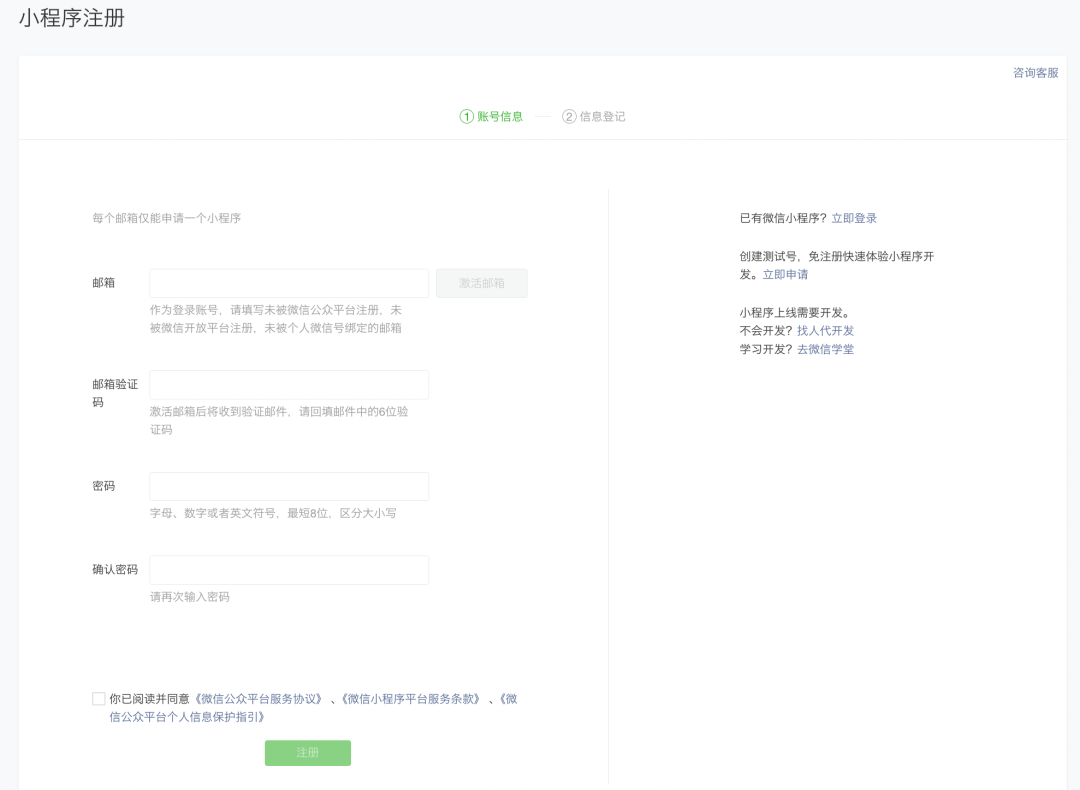
Task: Select step 2 信息登记 tab
Action: click(x=594, y=116)
